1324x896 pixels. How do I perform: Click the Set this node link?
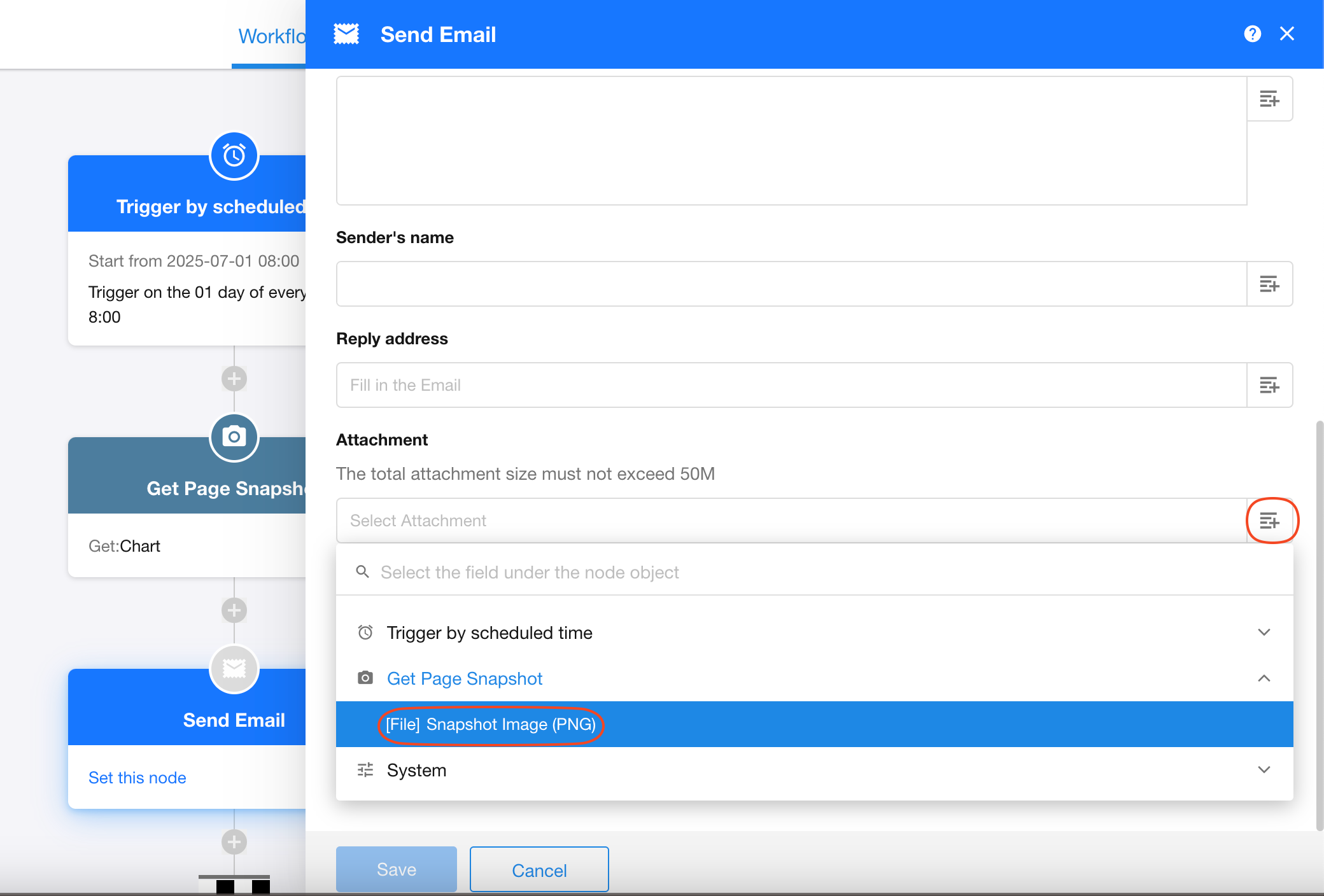(137, 778)
